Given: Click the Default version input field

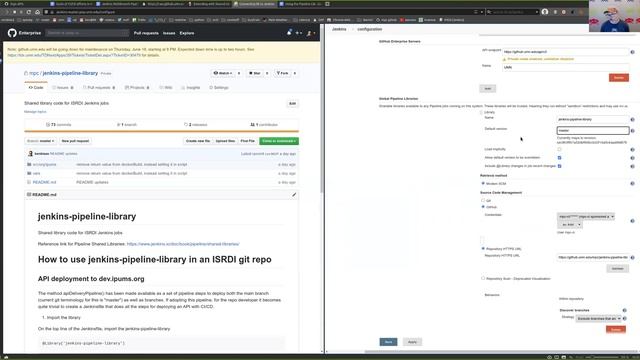Looking at the screenshot, I should click(593, 131).
